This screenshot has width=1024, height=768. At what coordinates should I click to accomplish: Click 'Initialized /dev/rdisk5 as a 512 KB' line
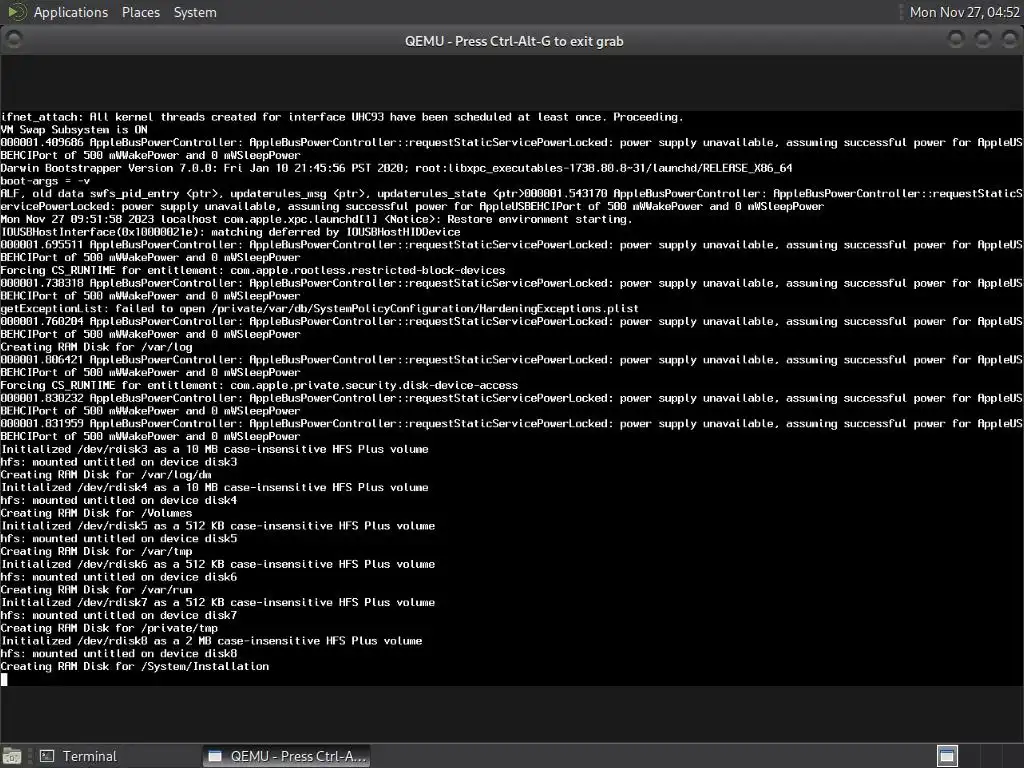pyautogui.click(x=217, y=526)
